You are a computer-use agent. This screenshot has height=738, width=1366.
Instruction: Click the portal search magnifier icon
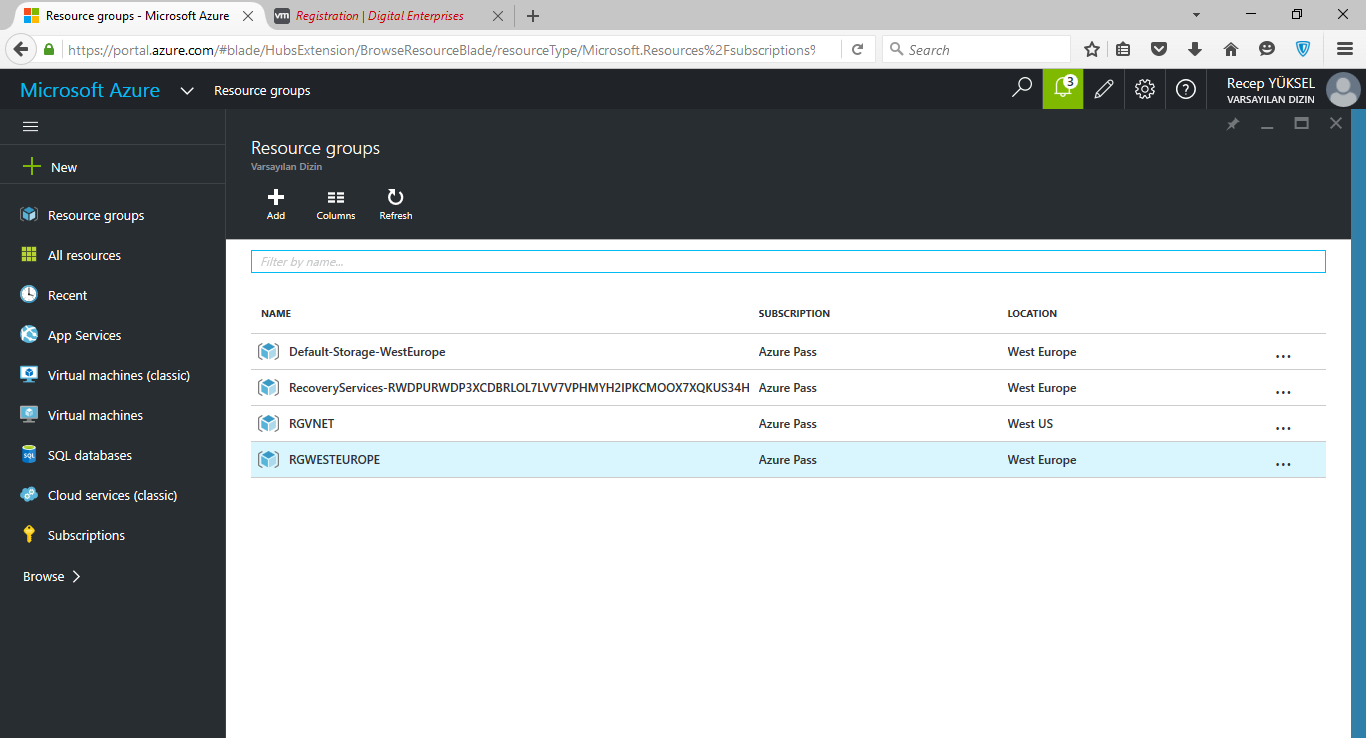tap(1021, 89)
